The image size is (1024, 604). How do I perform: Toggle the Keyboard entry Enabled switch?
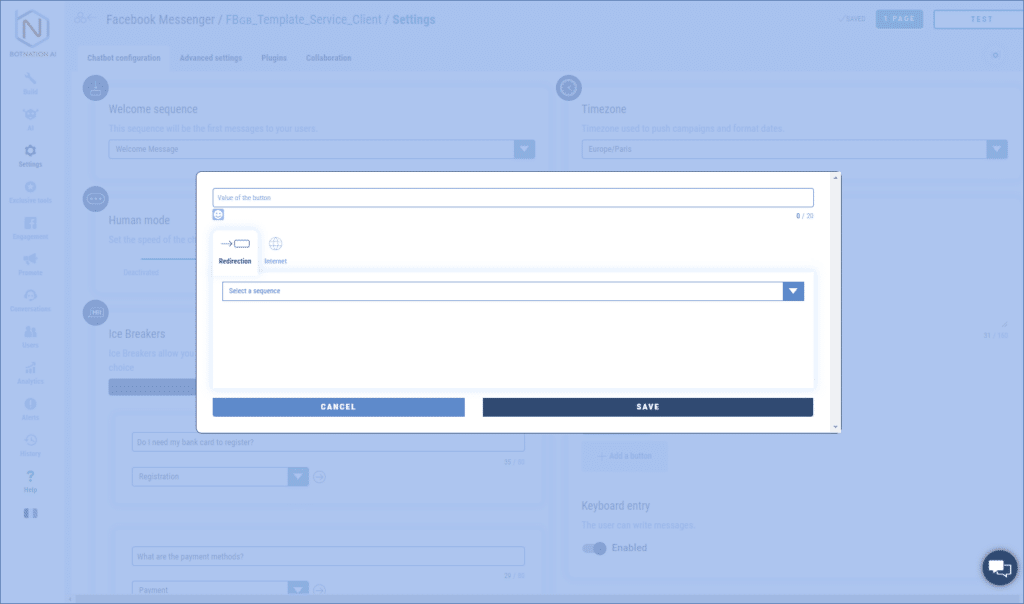594,548
